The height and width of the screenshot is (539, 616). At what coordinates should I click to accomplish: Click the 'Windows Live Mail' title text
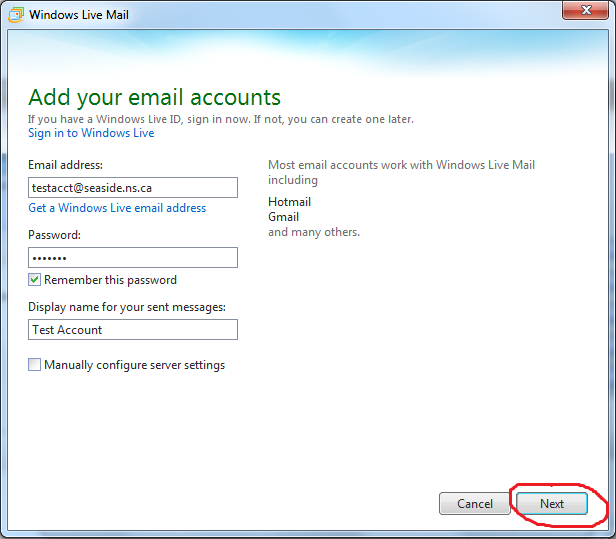click(x=79, y=15)
